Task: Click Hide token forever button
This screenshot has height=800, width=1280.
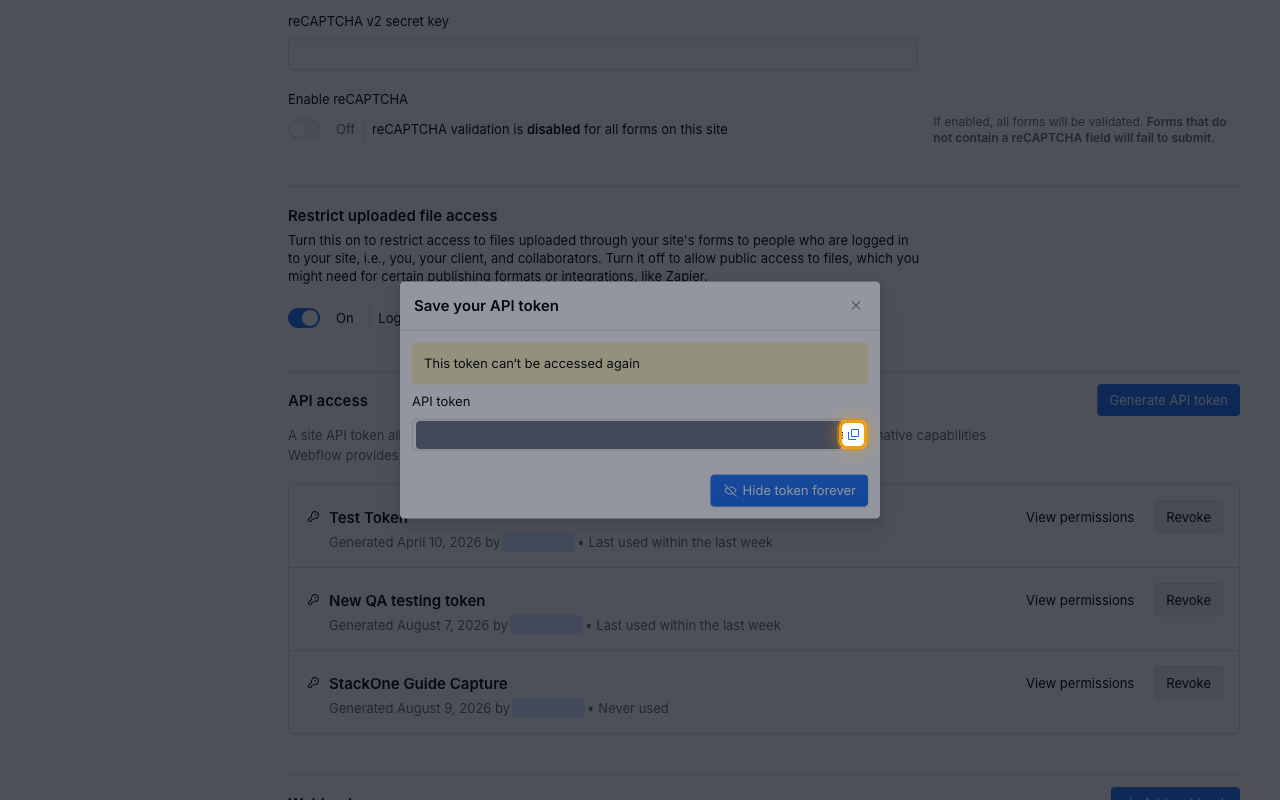Action: click(x=789, y=491)
